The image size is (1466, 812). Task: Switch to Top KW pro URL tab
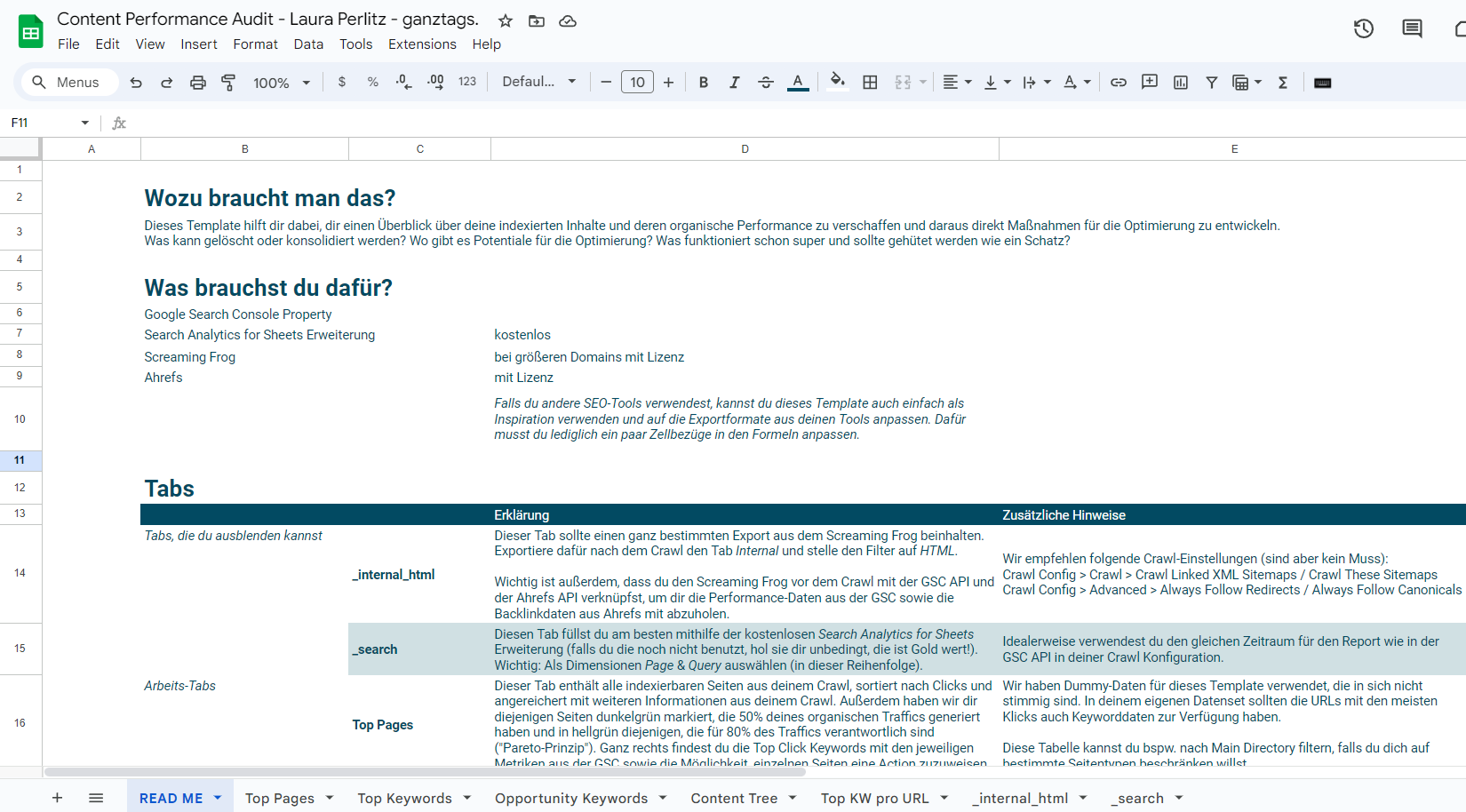click(x=874, y=798)
